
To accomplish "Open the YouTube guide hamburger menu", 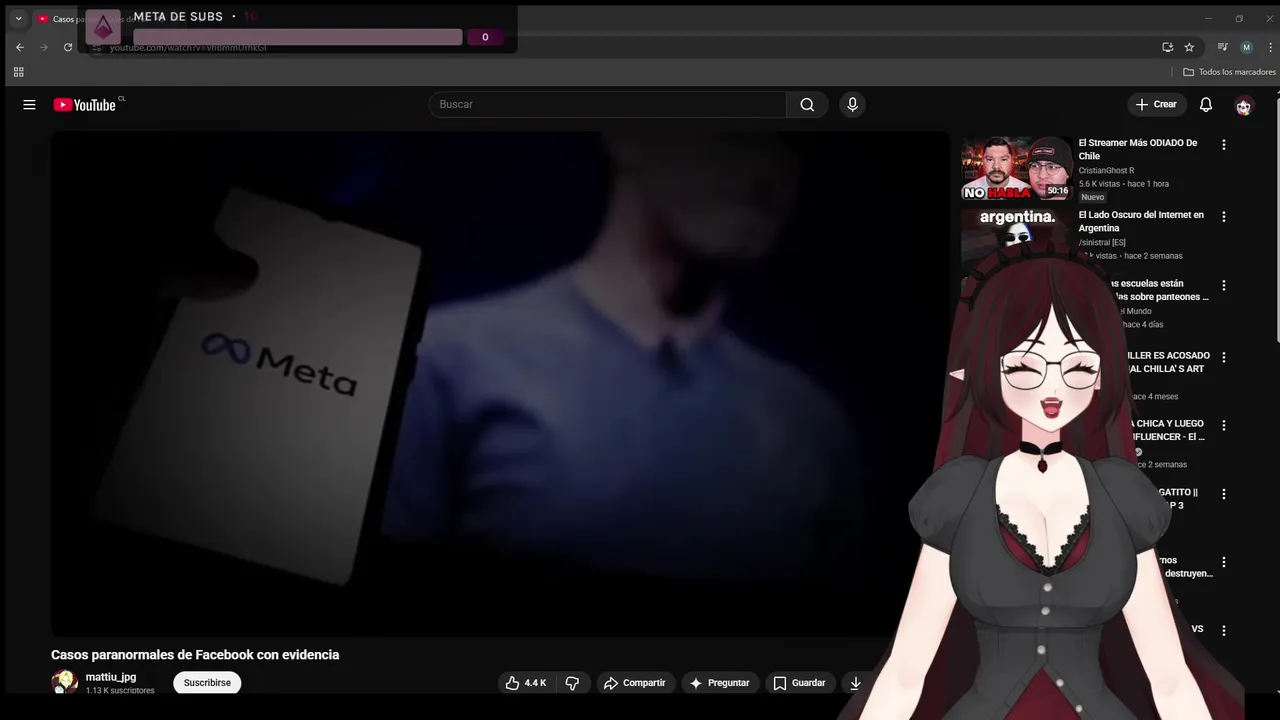I will coord(29,105).
